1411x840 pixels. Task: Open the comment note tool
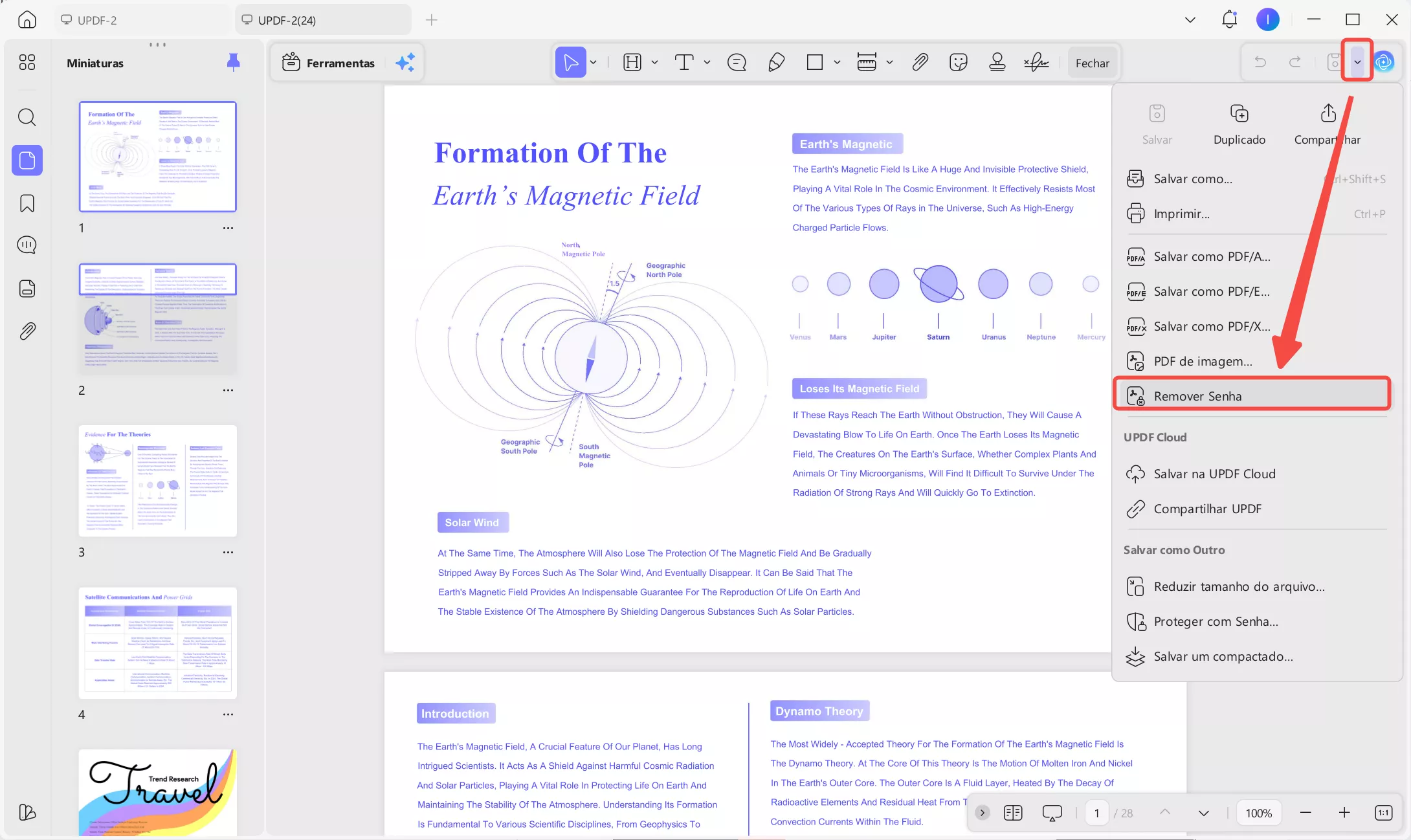click(737, 63)
